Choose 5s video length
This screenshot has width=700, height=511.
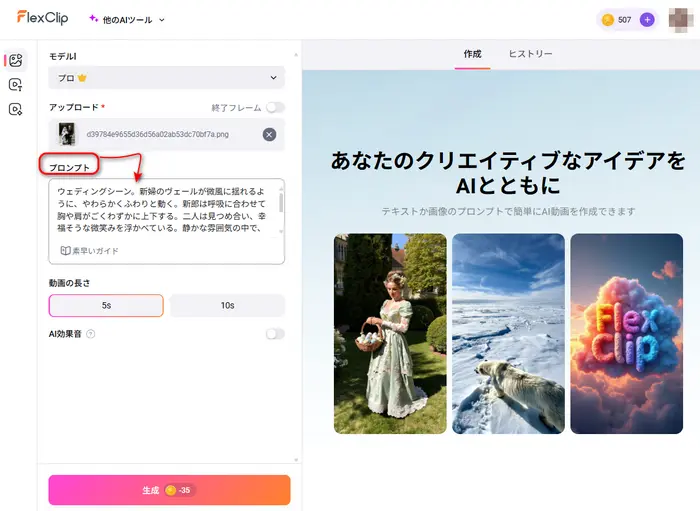click(106, 306)
